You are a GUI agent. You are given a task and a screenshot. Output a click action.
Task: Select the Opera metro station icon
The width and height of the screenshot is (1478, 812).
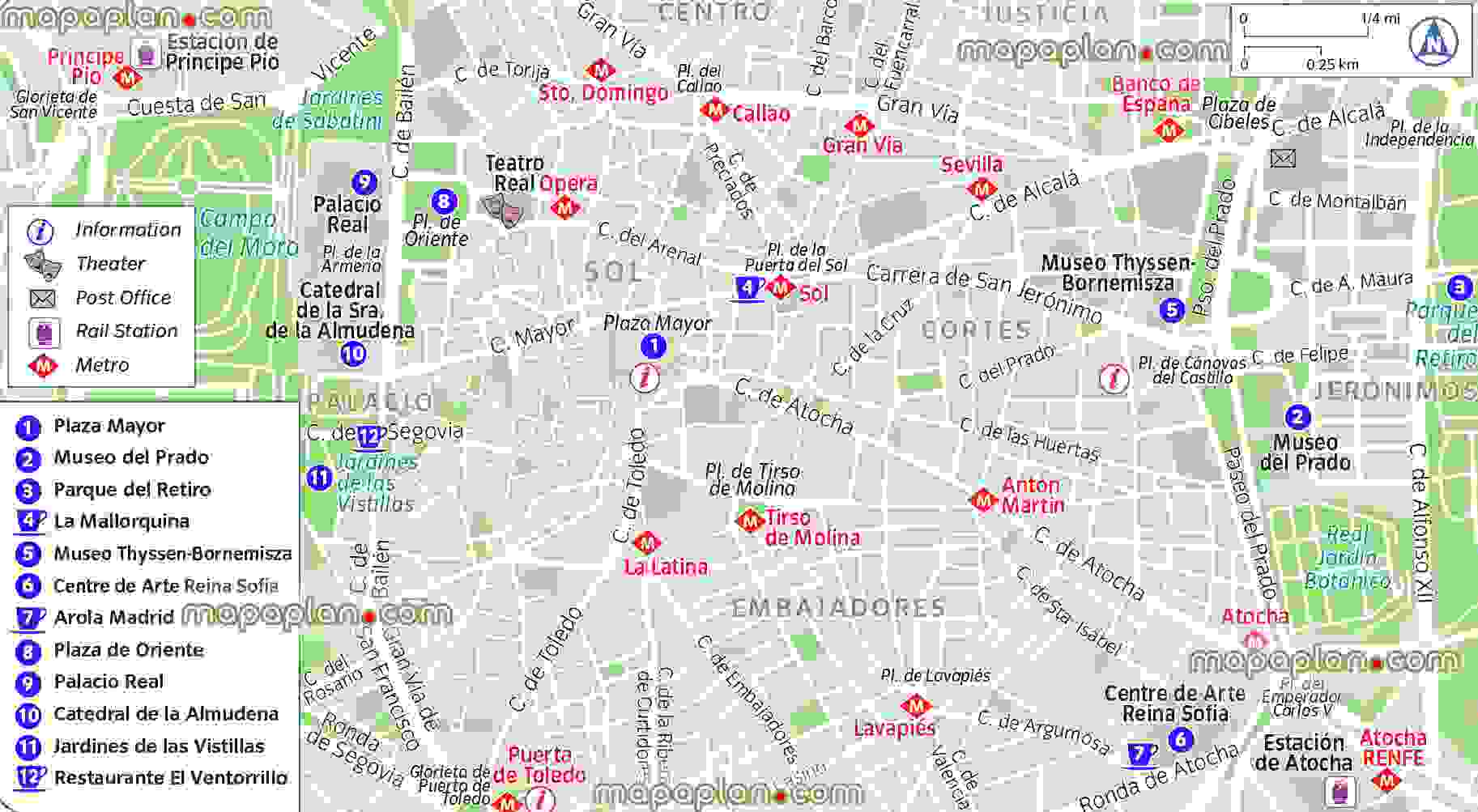pos(565,207)
